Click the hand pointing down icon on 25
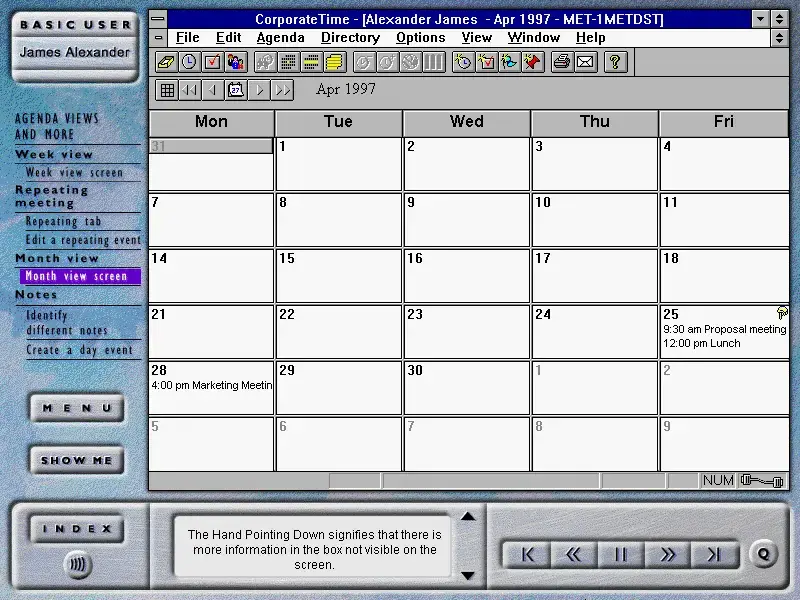 tap(782, 313)
